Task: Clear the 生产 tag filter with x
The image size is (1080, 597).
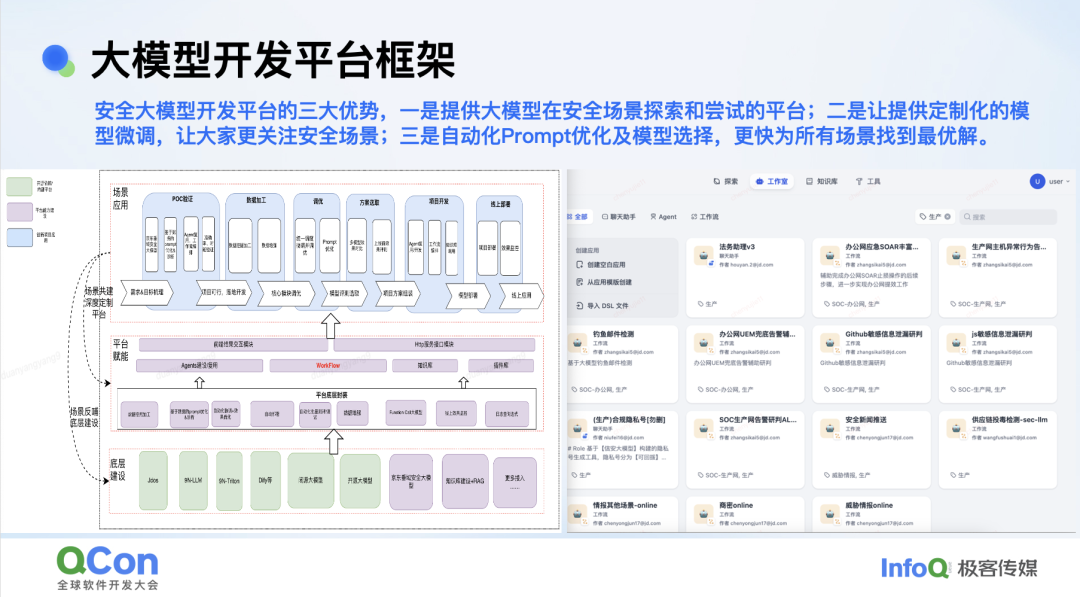Action: point(948,216)
